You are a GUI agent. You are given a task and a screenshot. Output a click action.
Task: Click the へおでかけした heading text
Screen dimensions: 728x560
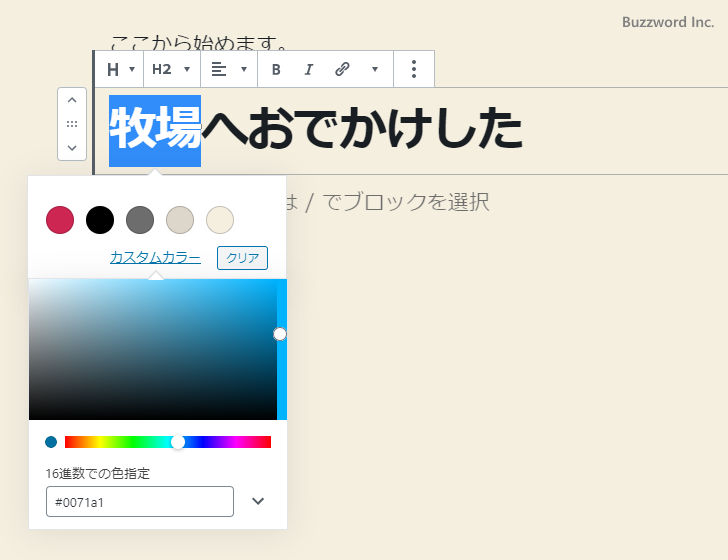(362, 128)
